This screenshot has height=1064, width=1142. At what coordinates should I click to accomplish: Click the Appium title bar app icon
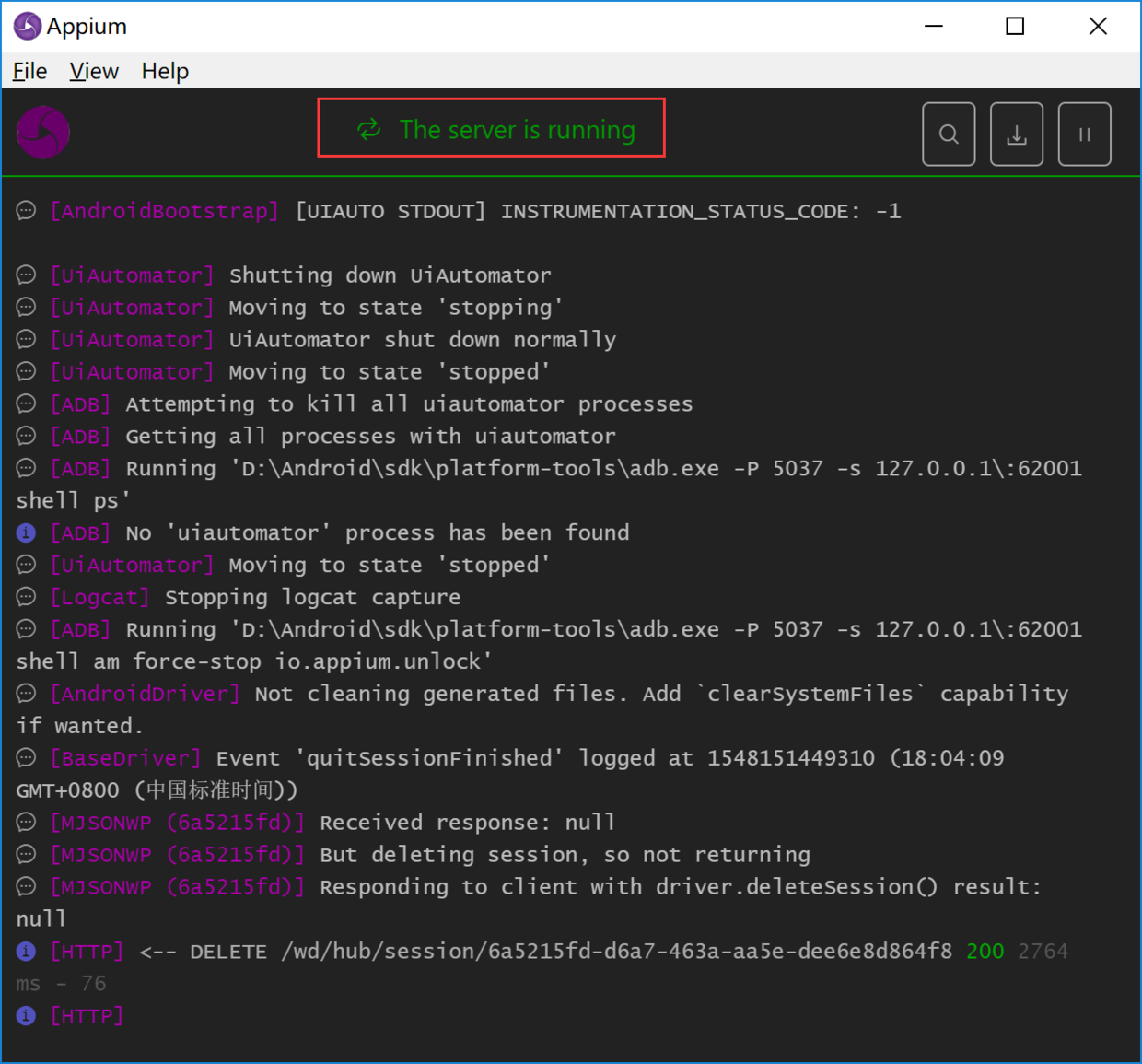(28, 26)
